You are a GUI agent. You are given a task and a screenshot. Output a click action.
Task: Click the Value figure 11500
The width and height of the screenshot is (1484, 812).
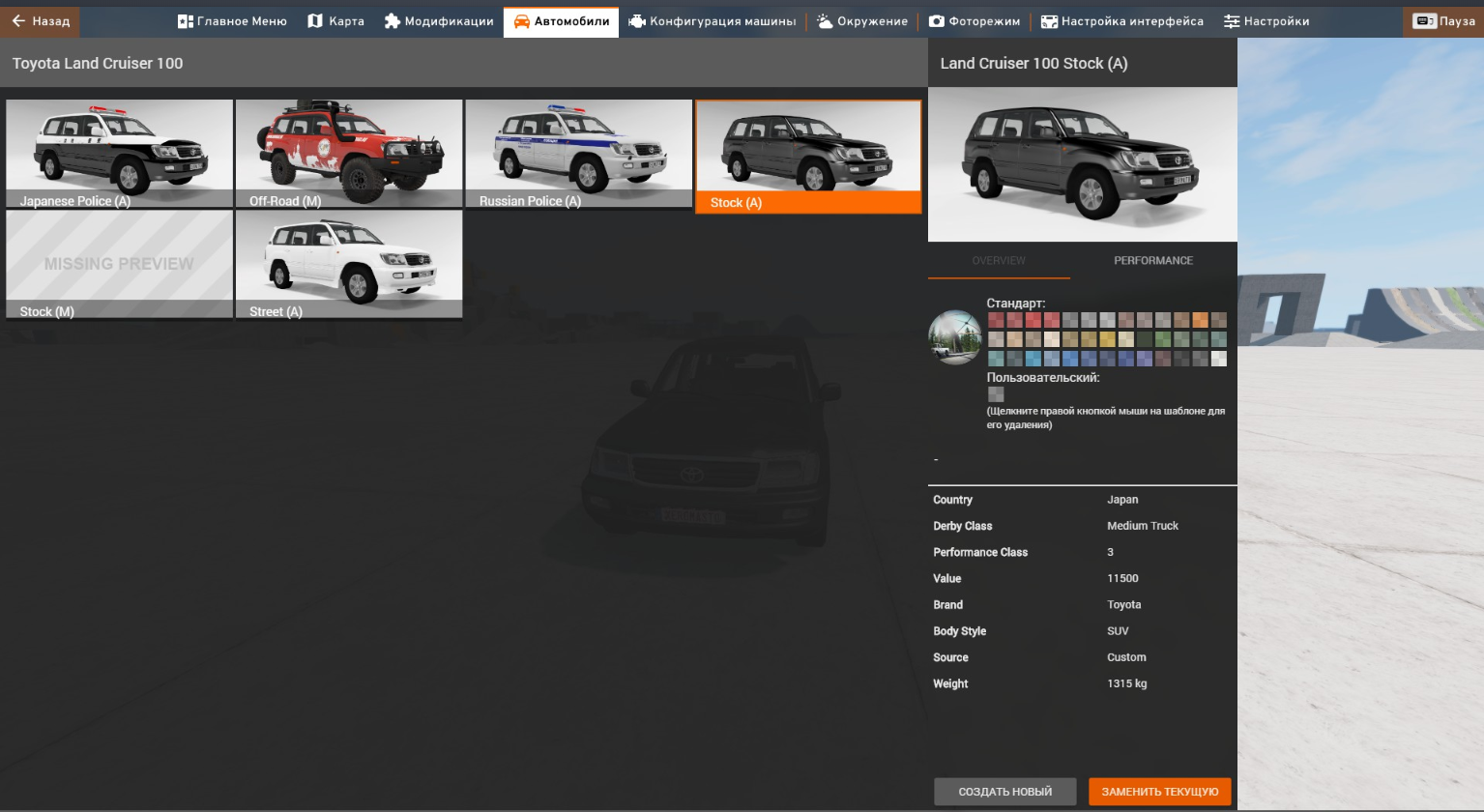point(1122,578)
